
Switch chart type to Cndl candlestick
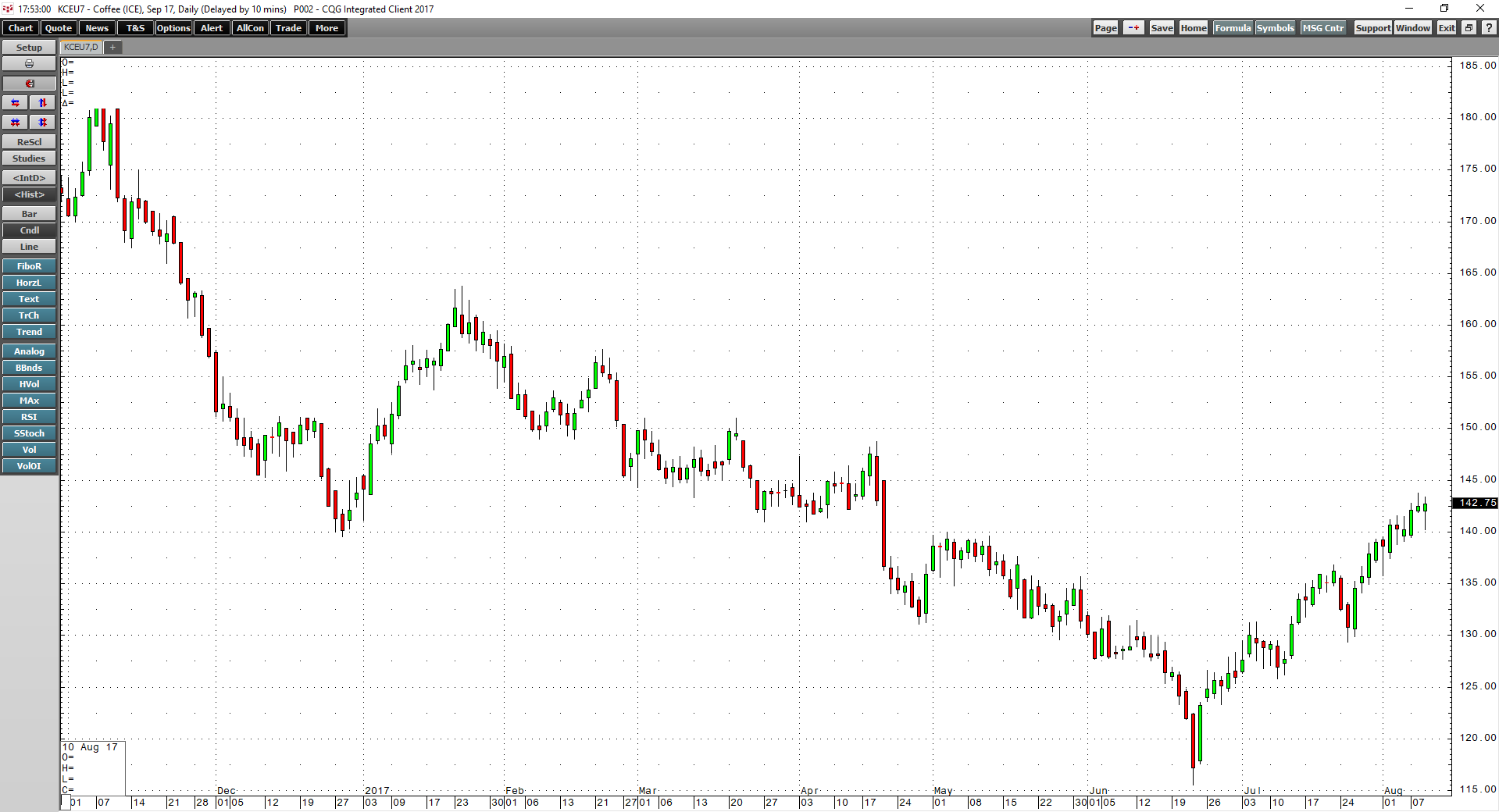[29, 230]
